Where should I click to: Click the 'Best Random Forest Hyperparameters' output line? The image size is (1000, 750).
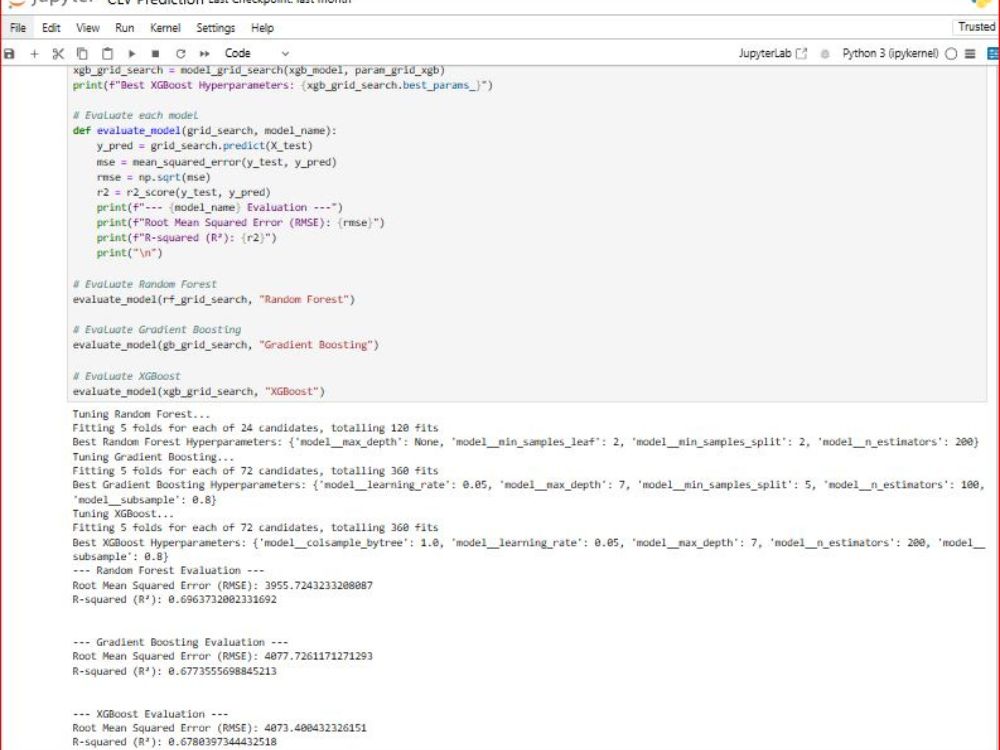[x=525, y=442]
